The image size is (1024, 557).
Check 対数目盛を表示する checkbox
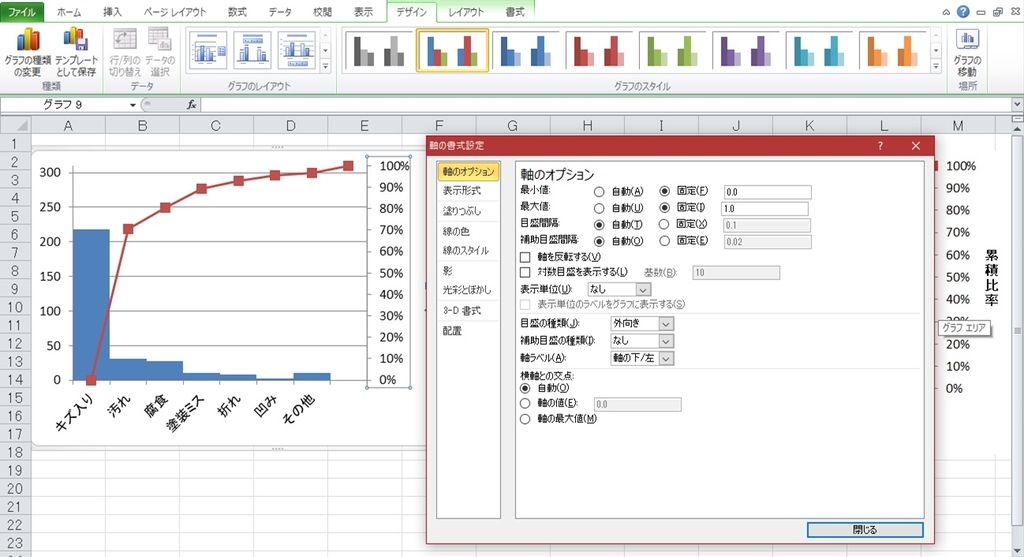click(x=525, y=272)
